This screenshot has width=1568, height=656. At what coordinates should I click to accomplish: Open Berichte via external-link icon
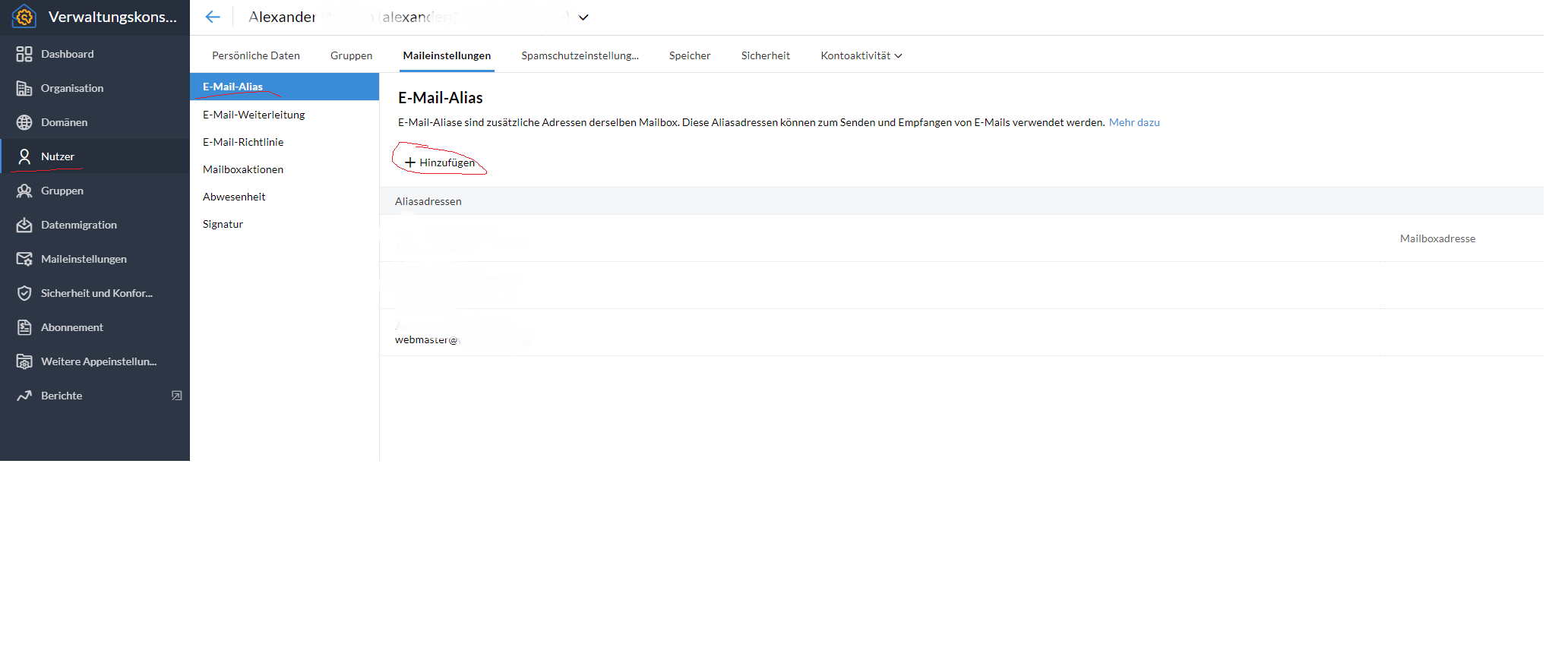177,396
